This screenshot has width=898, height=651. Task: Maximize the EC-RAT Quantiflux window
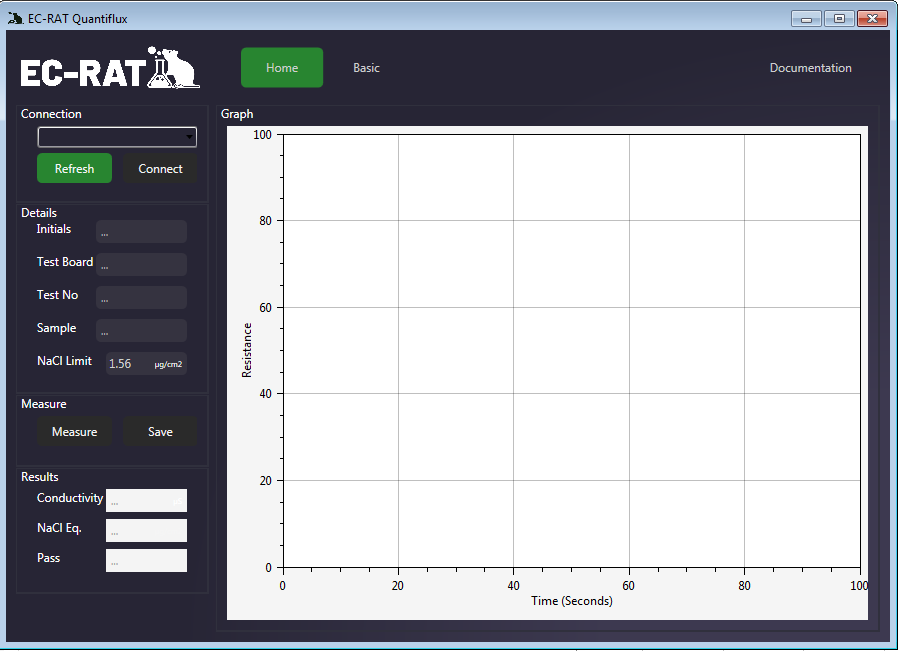pyautogui.click(x=839, y=18)
